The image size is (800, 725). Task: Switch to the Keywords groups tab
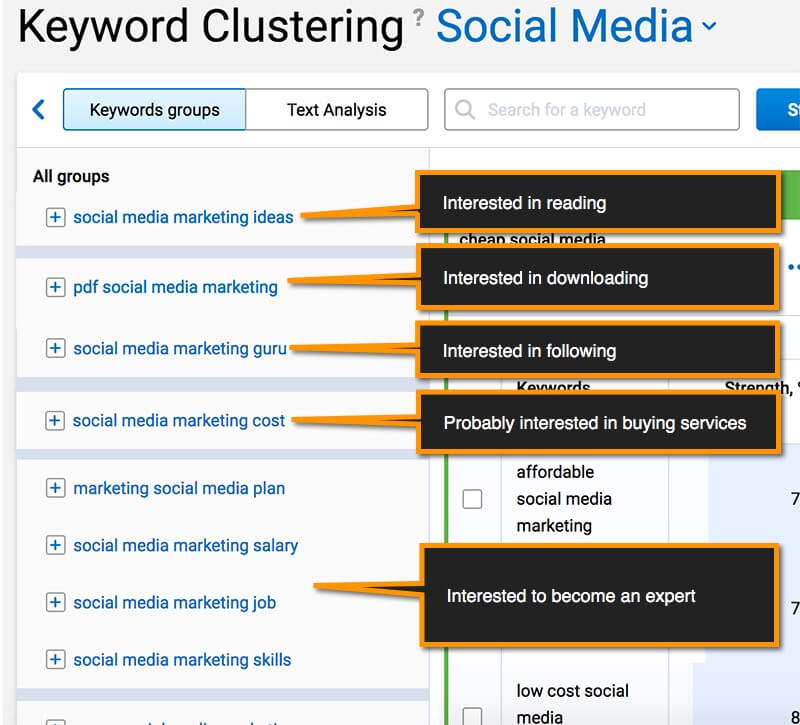click(154, 110)
